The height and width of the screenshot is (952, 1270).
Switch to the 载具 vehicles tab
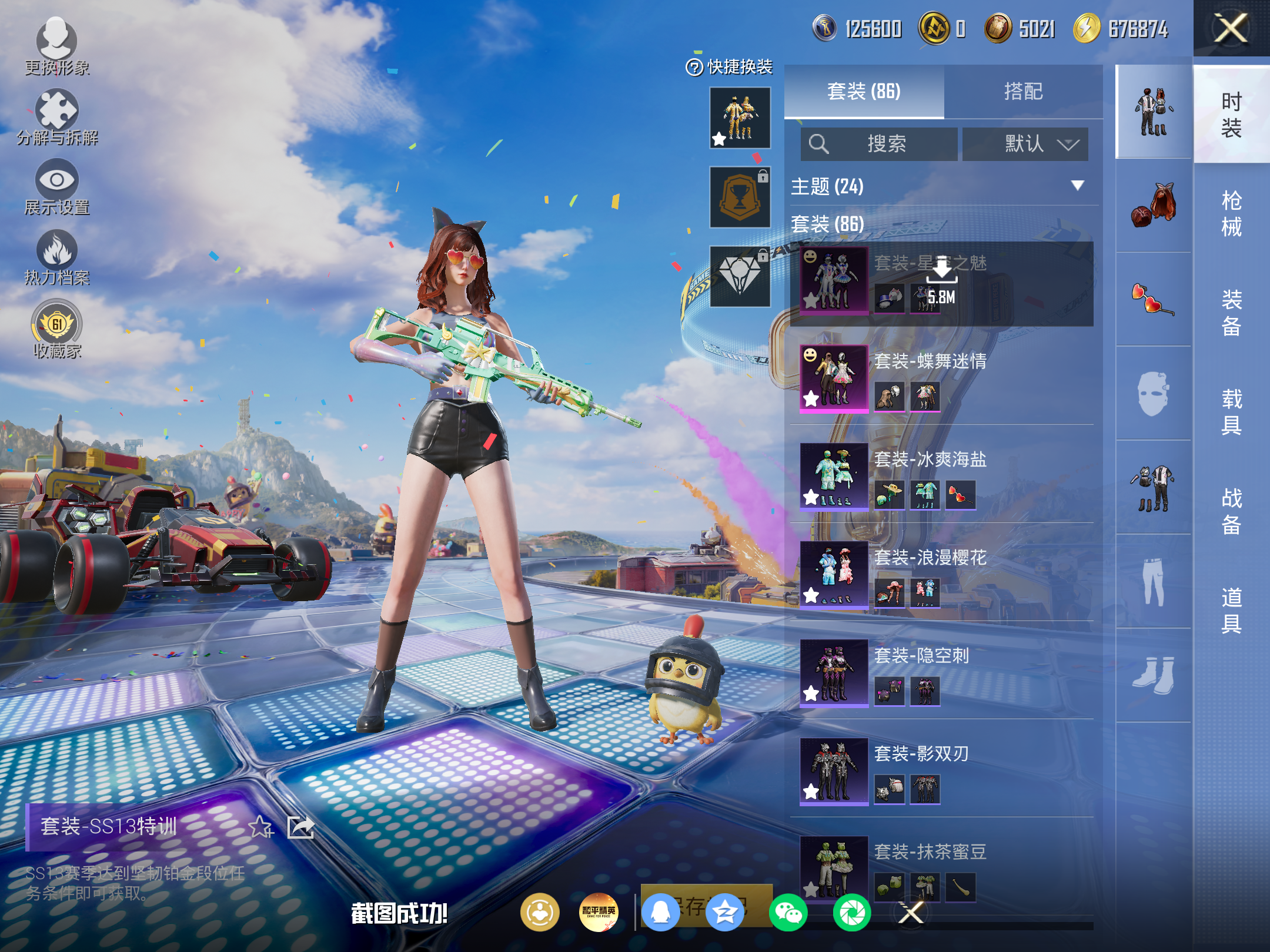1232,412
